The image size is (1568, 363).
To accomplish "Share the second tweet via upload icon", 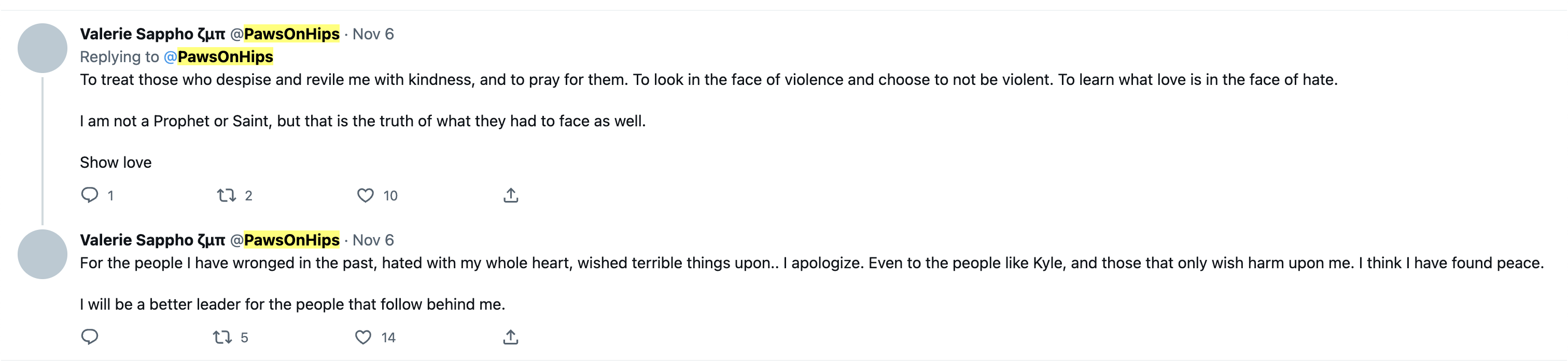I will pos(511,337).
